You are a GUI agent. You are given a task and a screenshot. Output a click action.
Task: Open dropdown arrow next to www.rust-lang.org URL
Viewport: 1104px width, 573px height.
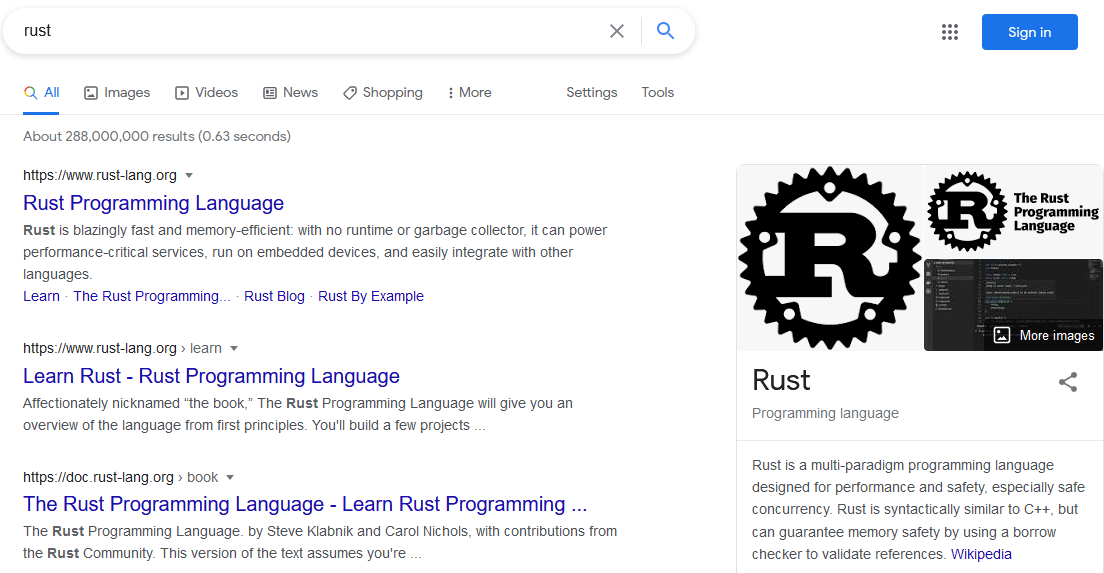tap(189, 175)
